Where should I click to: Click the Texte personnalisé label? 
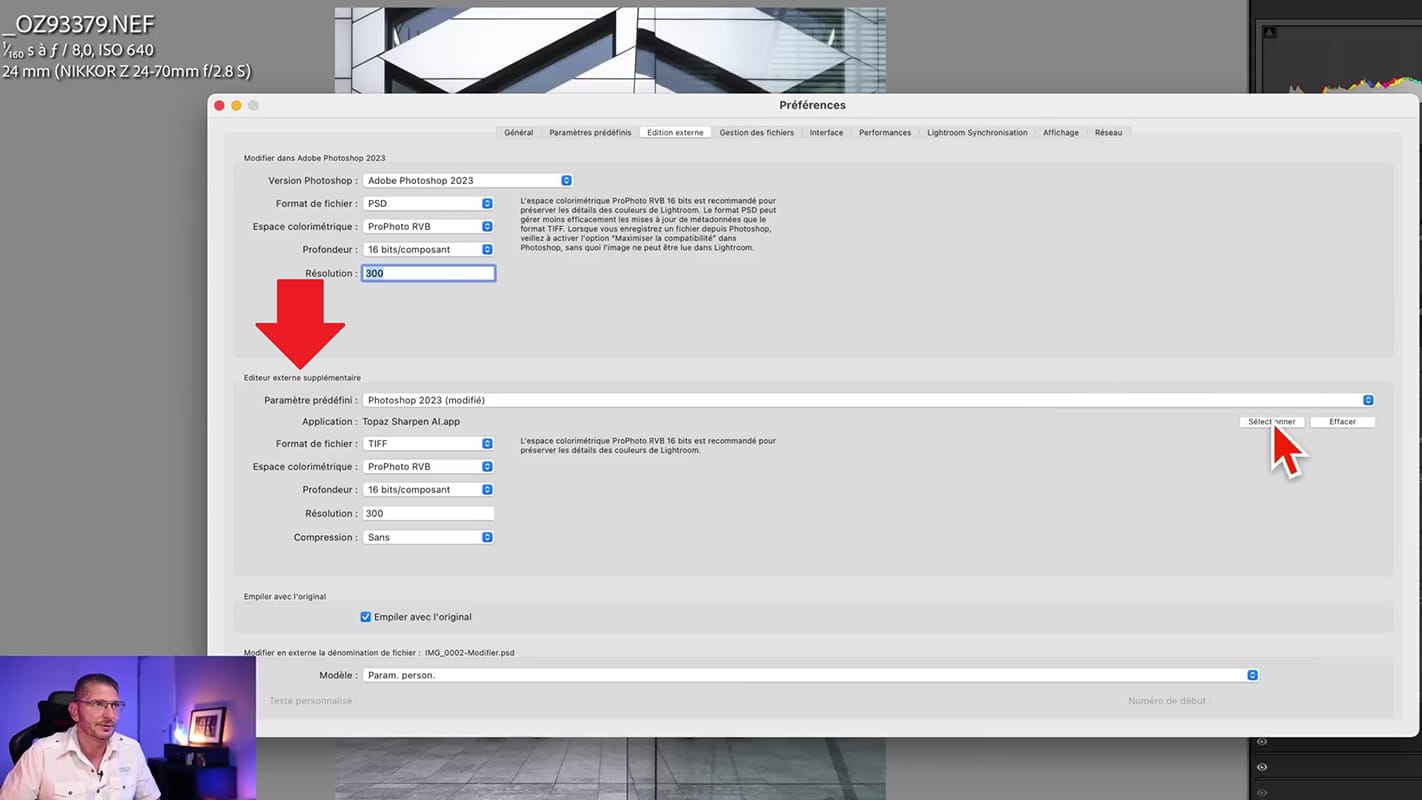312,701
